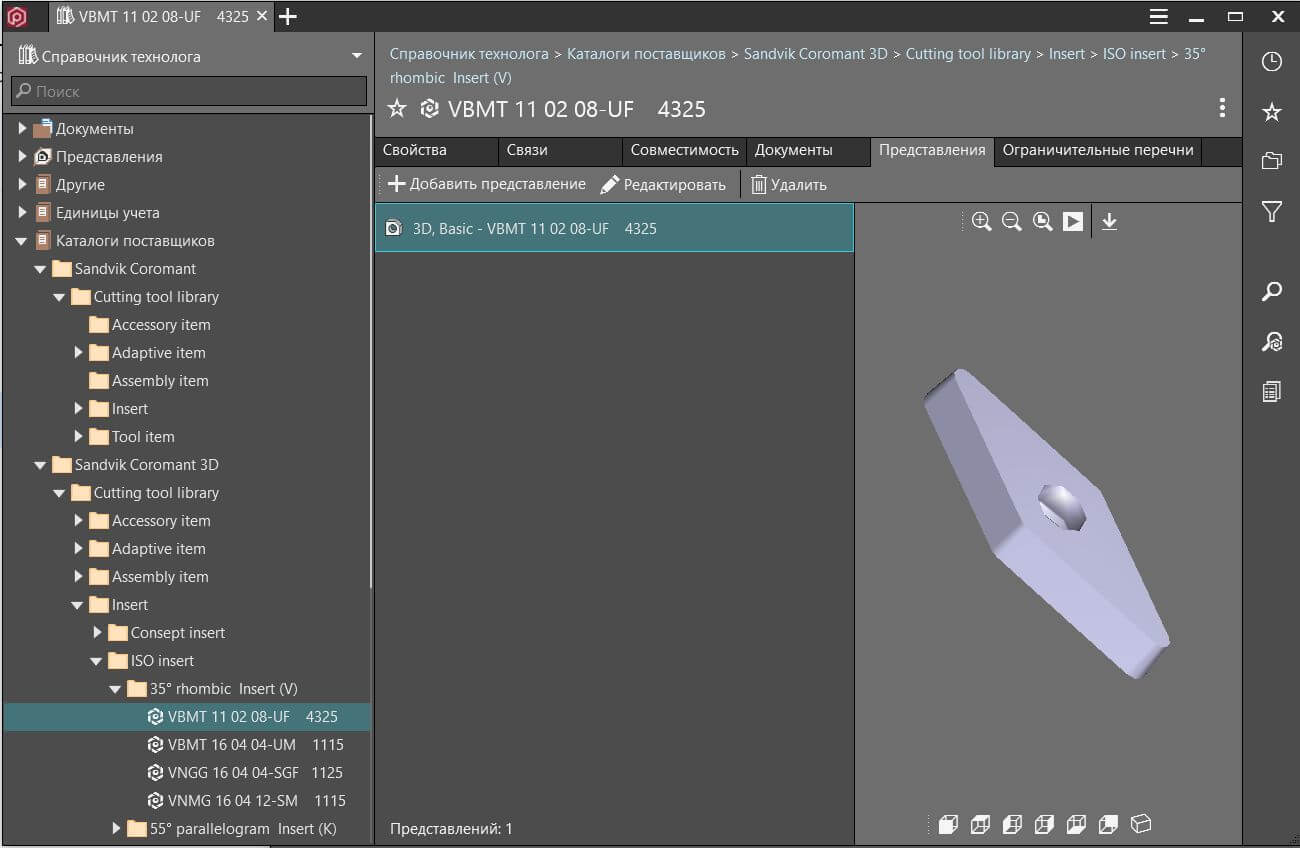The height and width of the screenshot is (848, 1300).
Task: Expand the Другие tree node
Action: point(22,185)
